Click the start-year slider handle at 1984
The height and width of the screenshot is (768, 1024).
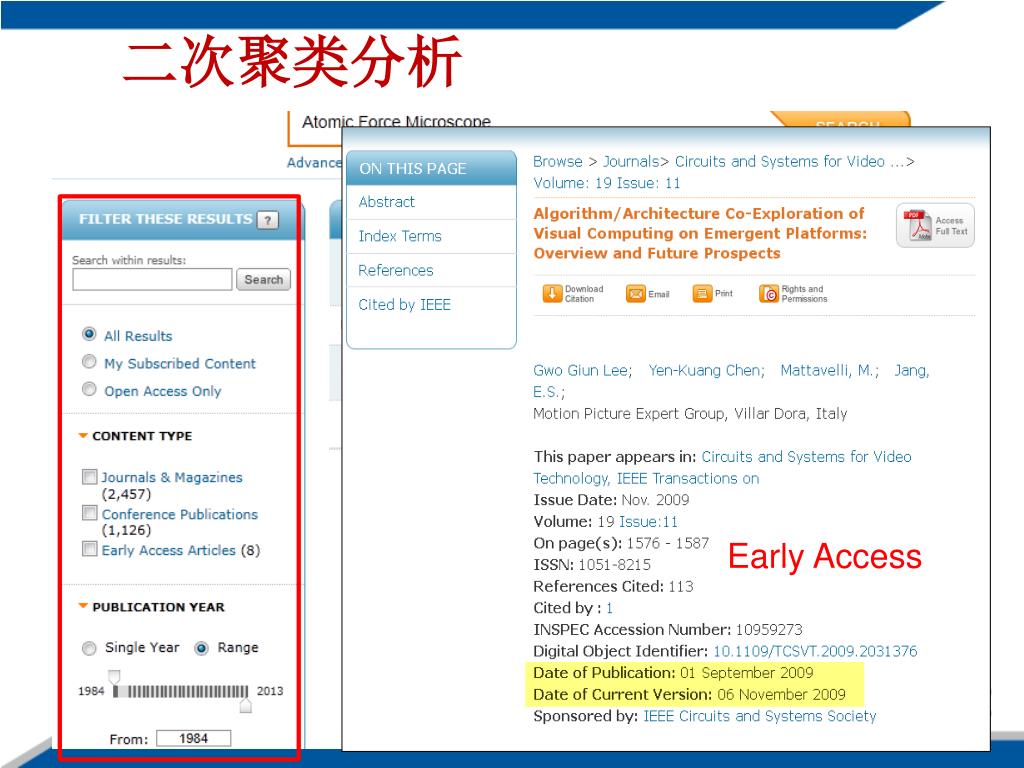point(114,677)
